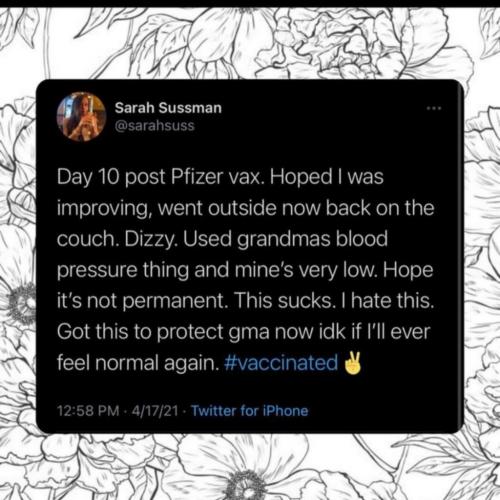This screenshot has height=500, width=500.
Task: Click the word "Pfizer" in the tweet
Action: pyautogui.click(x=196, y=176)
